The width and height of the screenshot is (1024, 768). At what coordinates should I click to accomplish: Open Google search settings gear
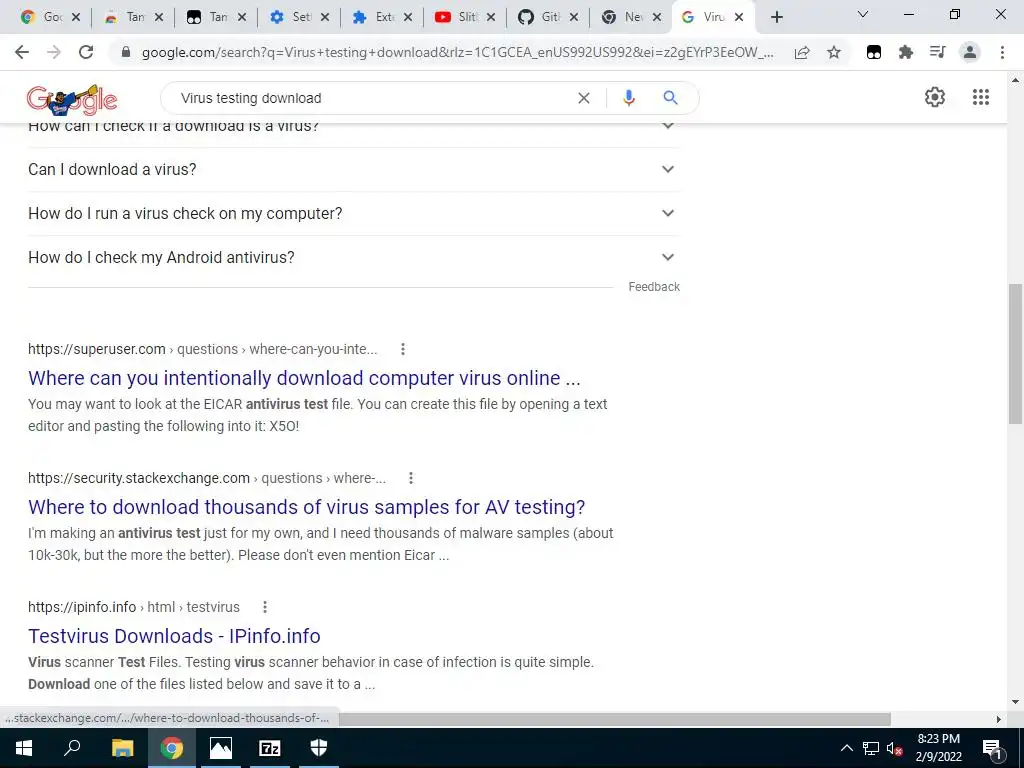(x=935, y=97)
